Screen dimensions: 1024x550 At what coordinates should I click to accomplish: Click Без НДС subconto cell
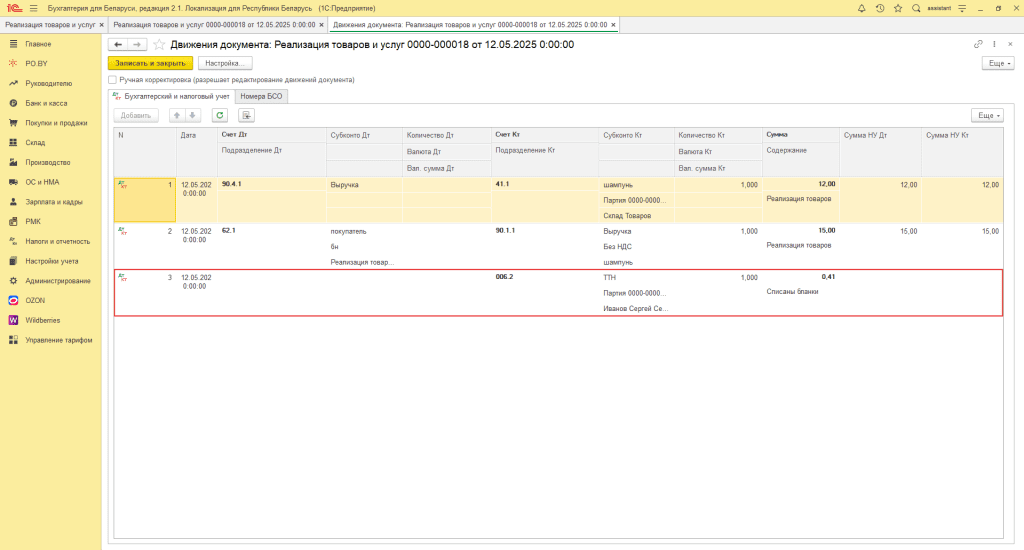tap(636, 247)
